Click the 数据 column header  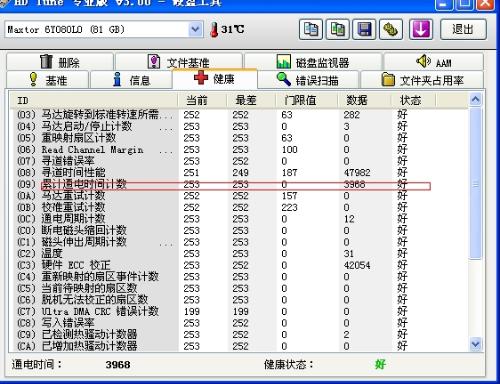pos(364,100)
